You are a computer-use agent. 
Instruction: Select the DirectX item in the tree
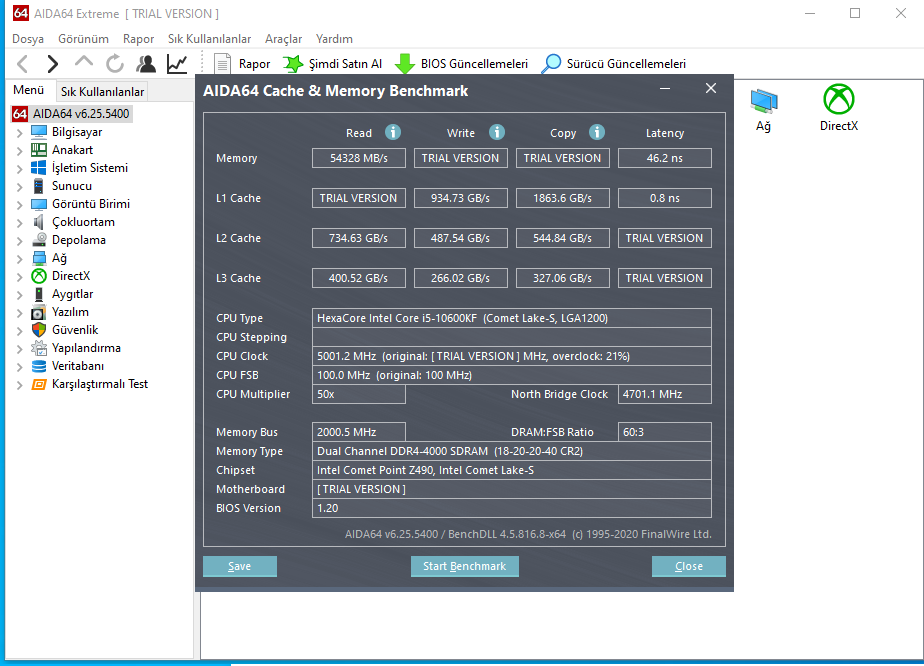coord(71,276)
